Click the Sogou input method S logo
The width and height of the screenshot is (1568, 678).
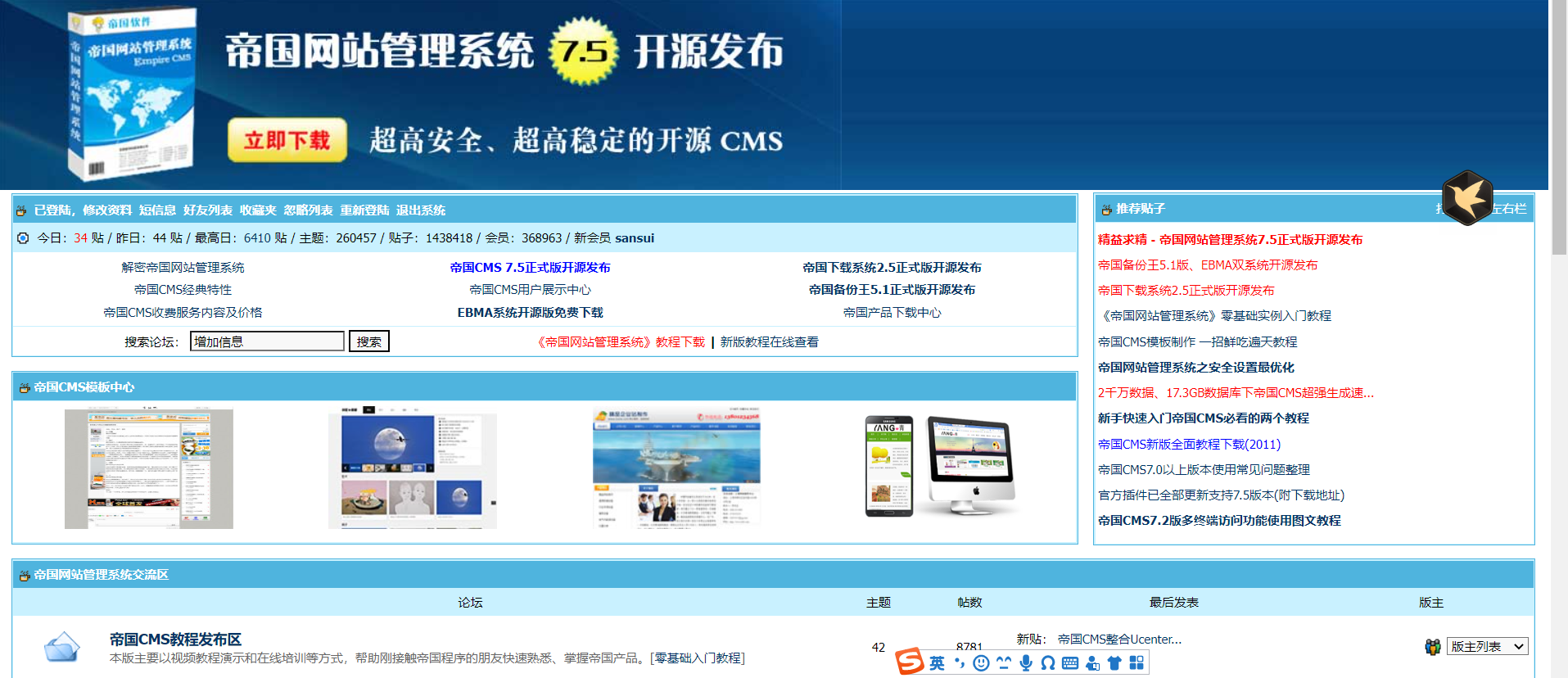[x=909, y=661]
